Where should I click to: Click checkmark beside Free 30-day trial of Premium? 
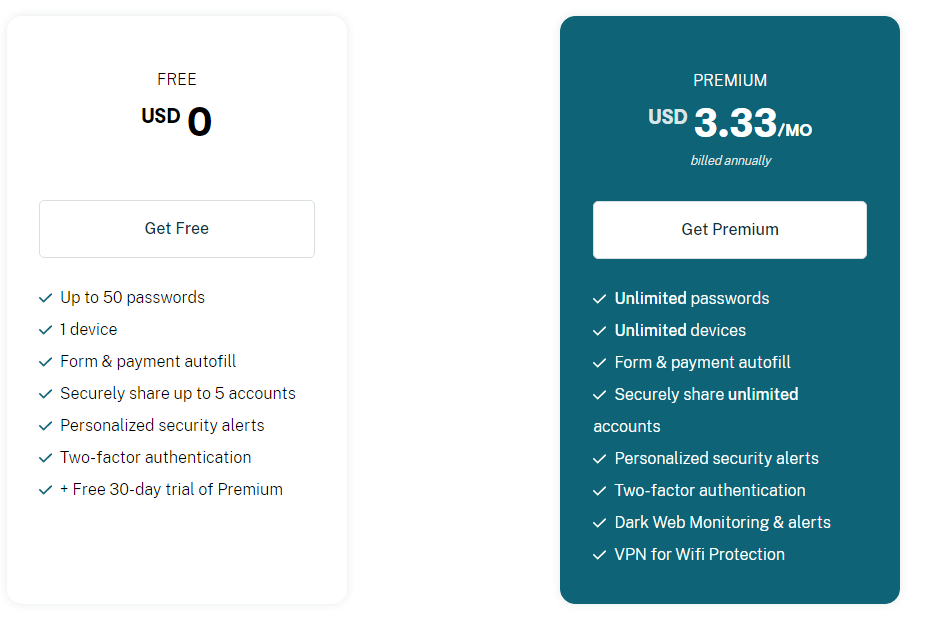click(45, 490)
